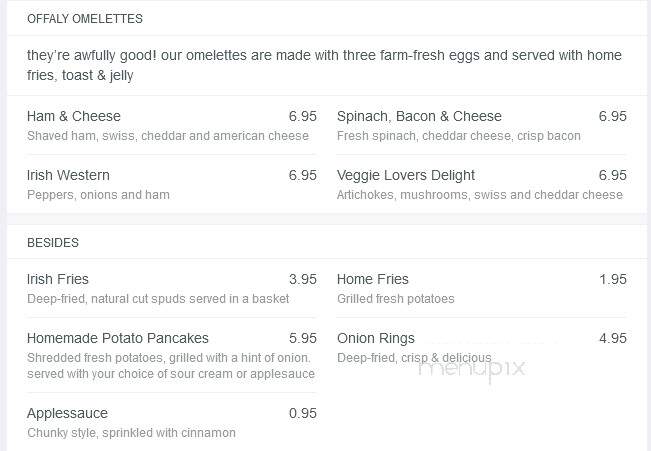Click the 0.95 Applessauce price
651x451 pixels.
tap(303, 413)
